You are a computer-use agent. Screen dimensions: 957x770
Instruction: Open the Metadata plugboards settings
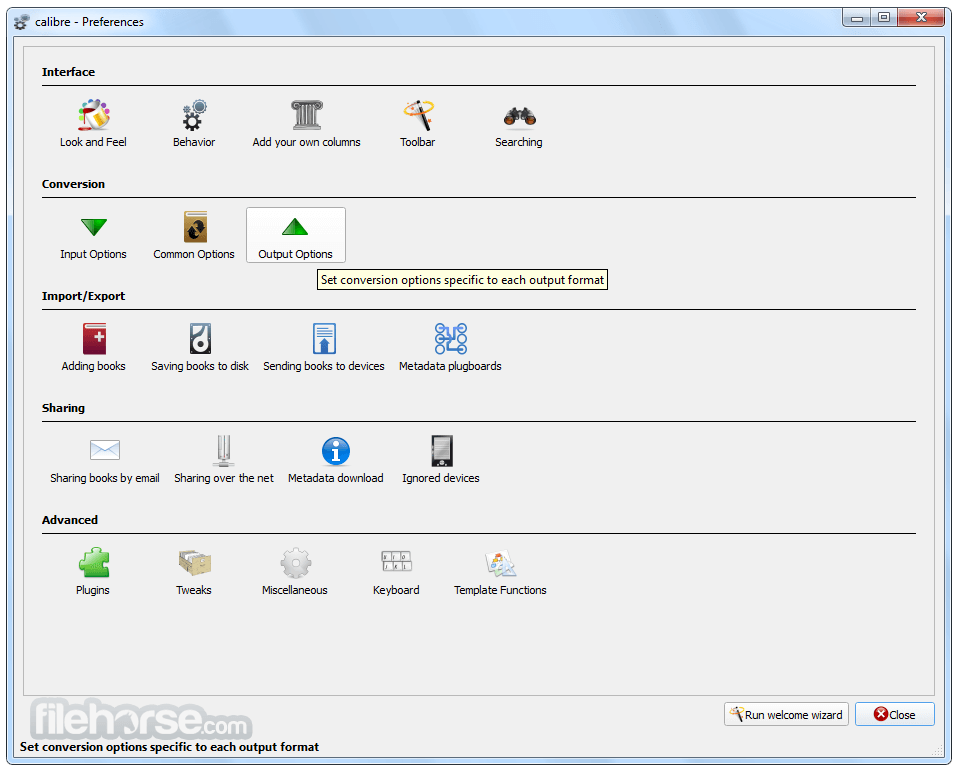click(x=450, y=348)
